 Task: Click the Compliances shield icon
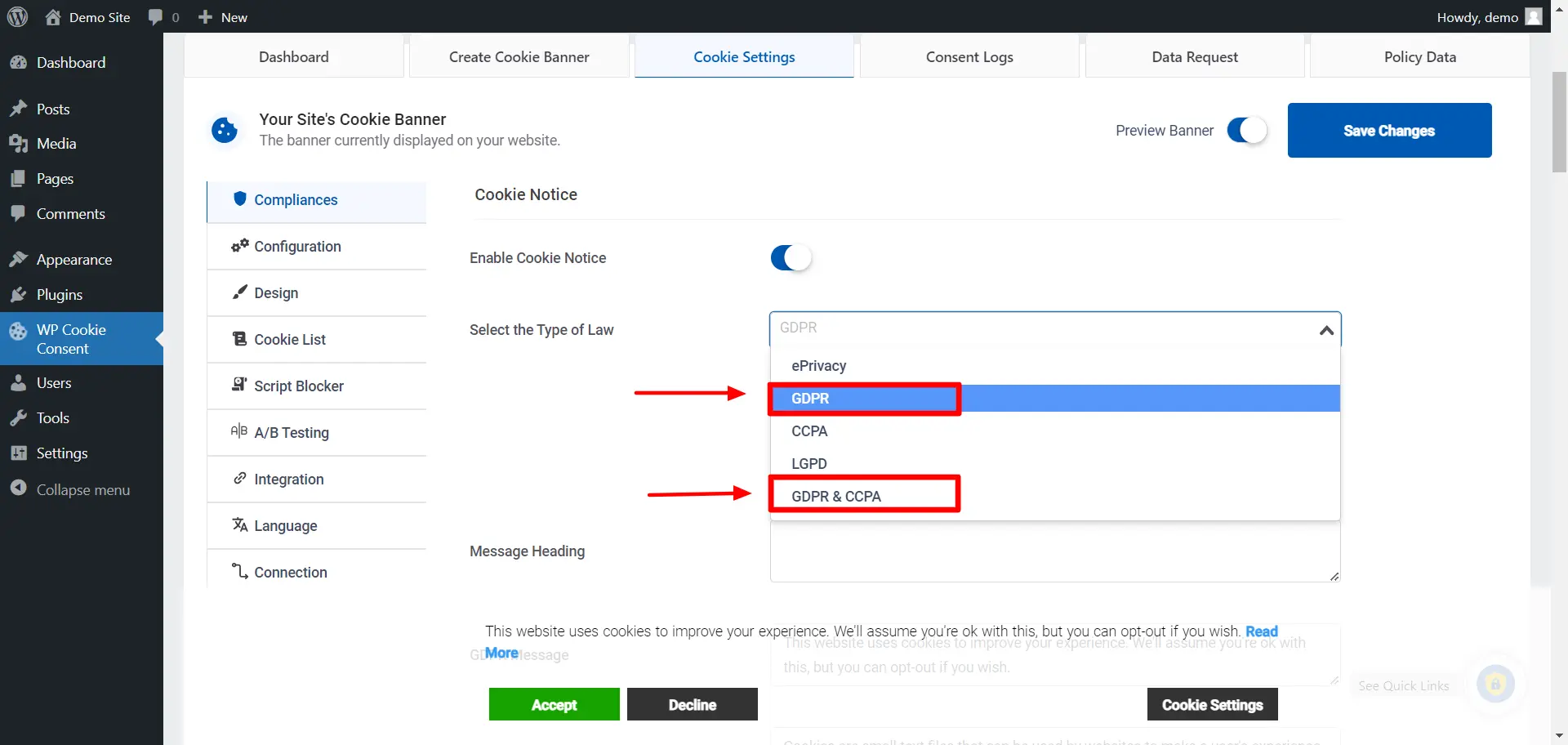click(239, 199)
